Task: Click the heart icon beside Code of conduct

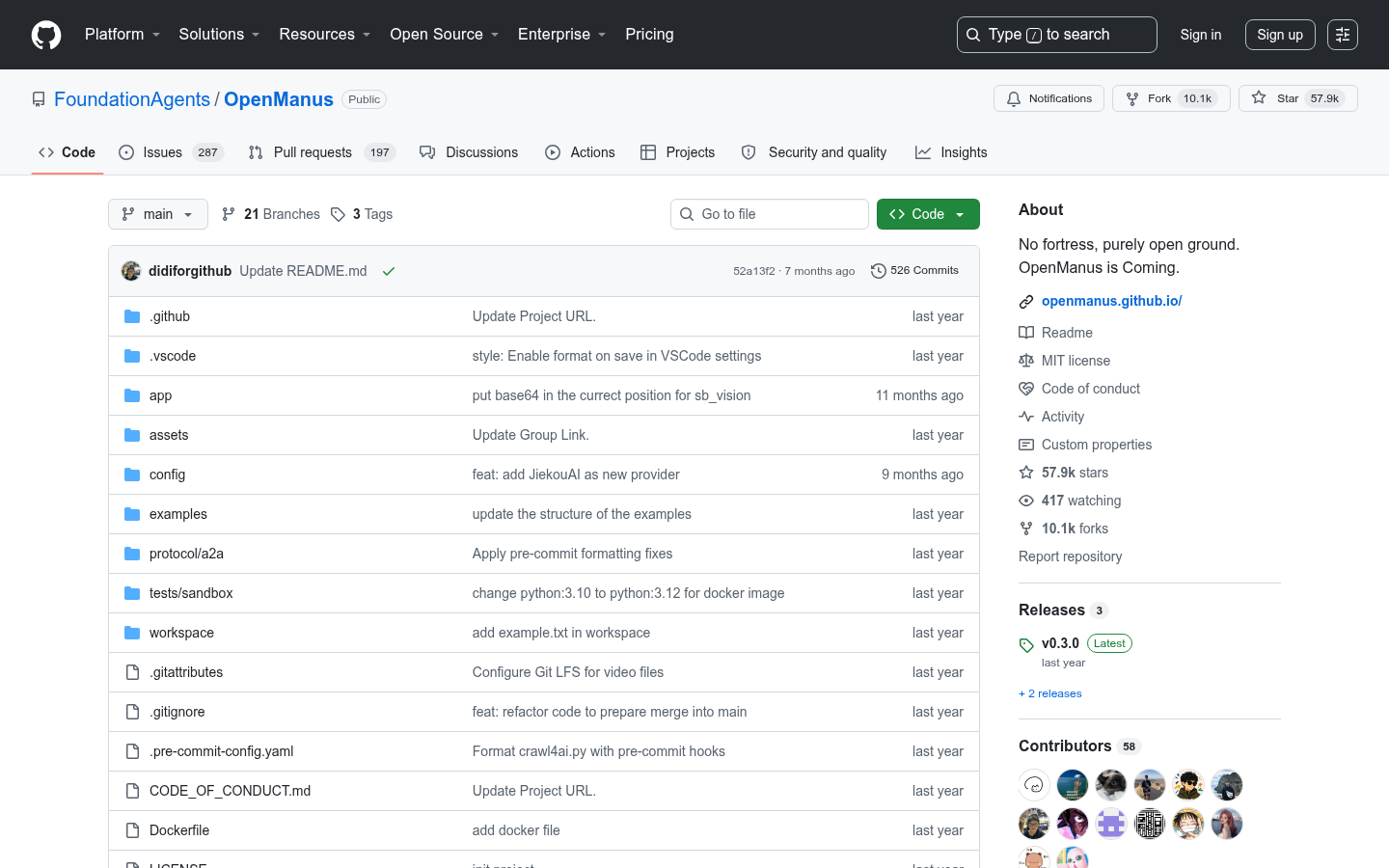Action: [x=1026, y=389]
